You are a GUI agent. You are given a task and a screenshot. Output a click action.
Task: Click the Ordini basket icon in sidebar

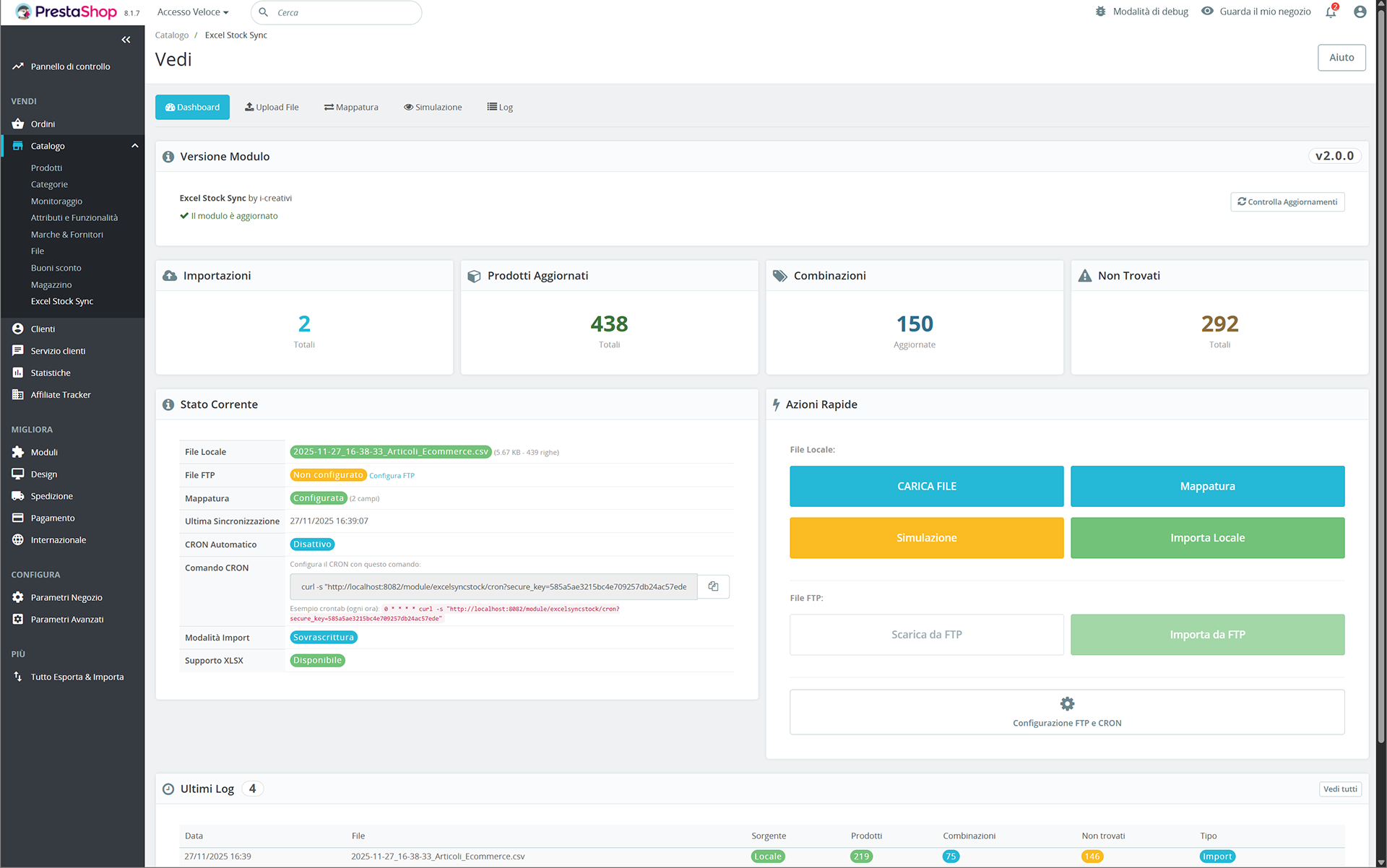point(18,124)
